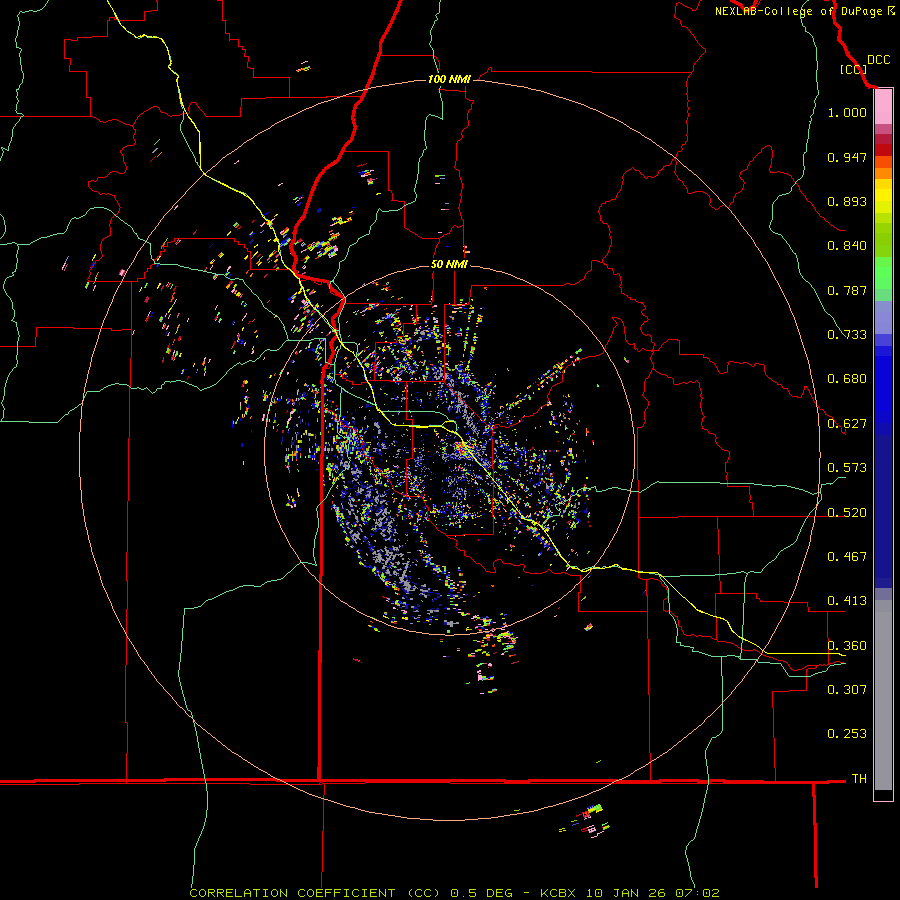Select the 100 NMI range ring label
900x900 pixels.
pyautogui.click(x=449, y=79)
